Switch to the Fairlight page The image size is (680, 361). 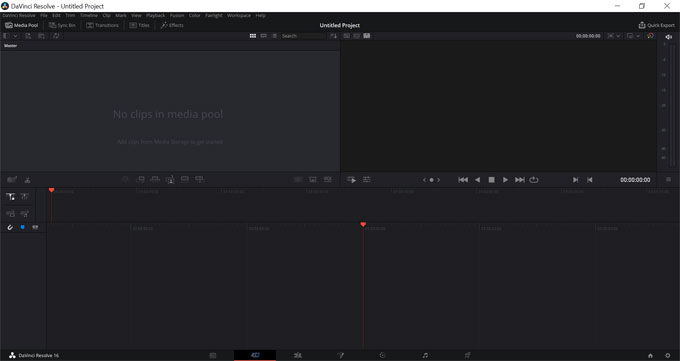click(x=425, y=355)
